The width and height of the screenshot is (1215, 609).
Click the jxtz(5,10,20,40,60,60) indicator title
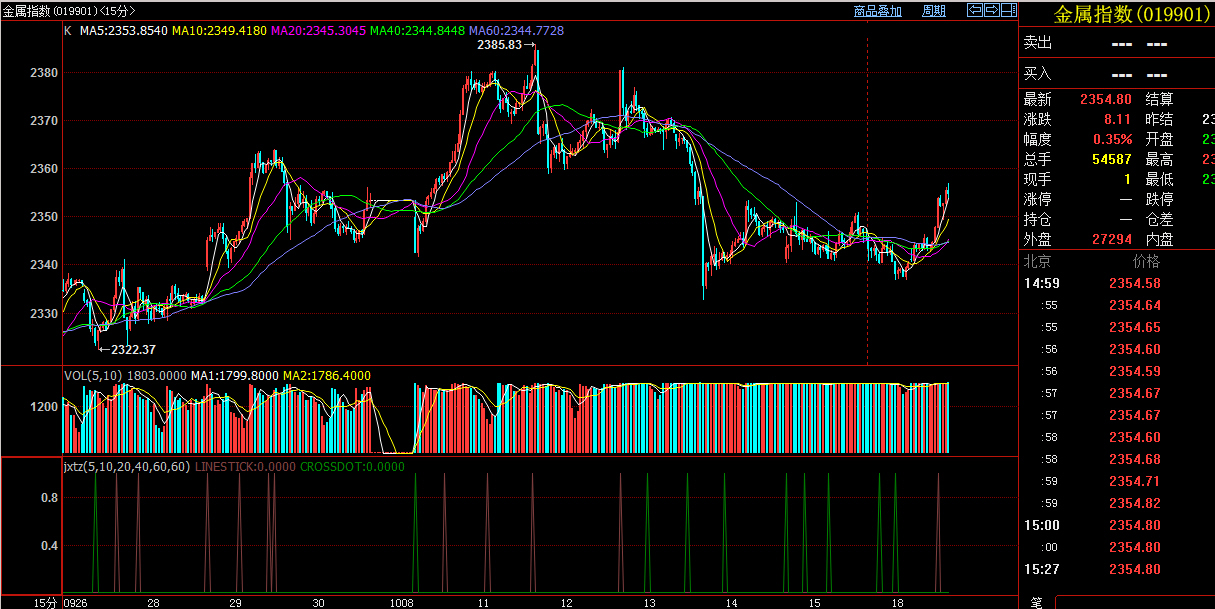point(126,466)
